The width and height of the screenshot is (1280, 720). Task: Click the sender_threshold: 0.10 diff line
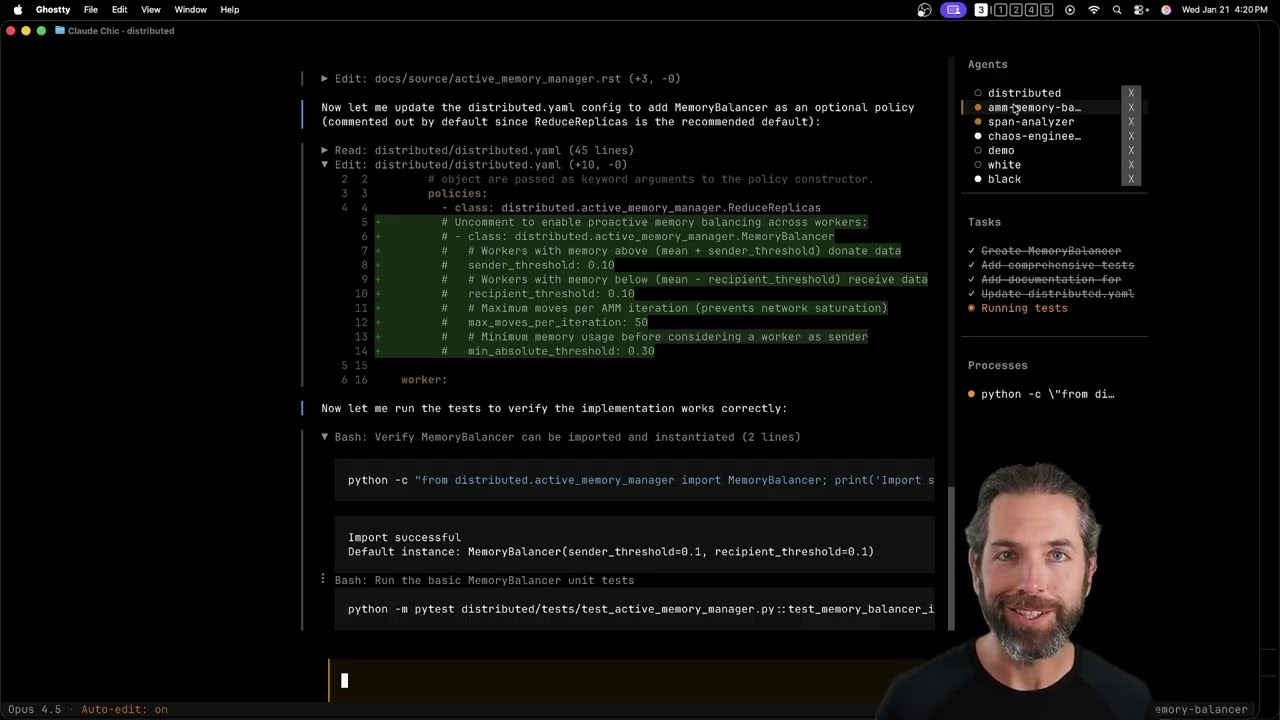click(541, 265)
